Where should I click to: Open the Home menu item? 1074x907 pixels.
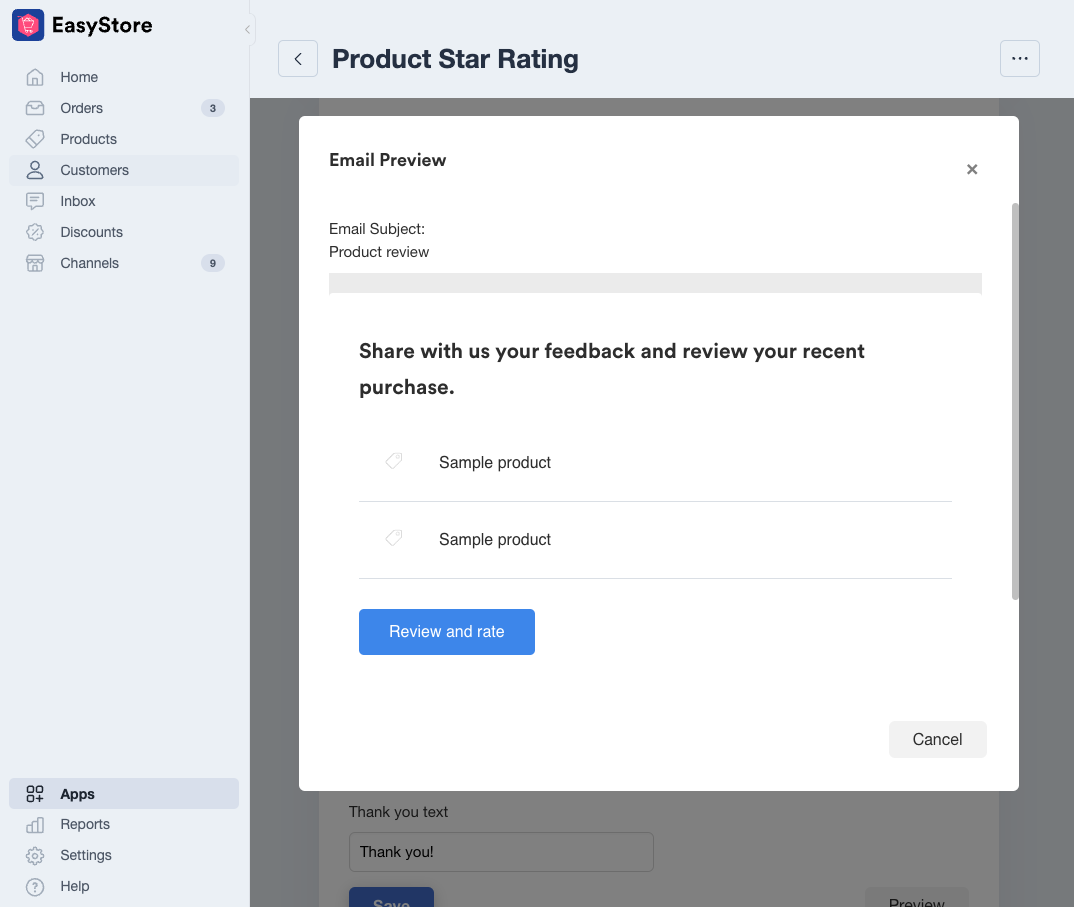(x=124, y=77)
